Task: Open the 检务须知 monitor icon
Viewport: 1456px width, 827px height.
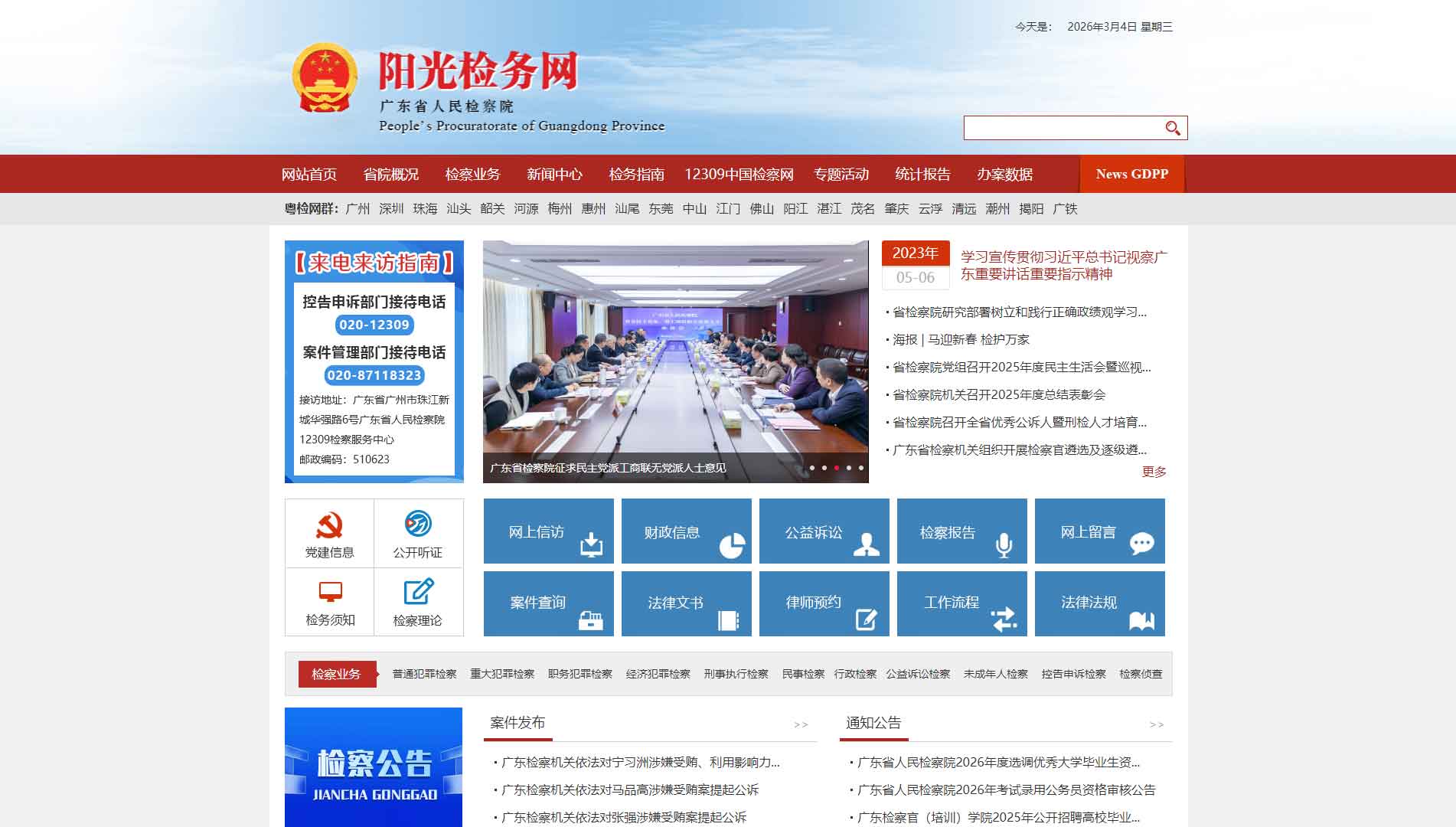Action: pos(330,592)
